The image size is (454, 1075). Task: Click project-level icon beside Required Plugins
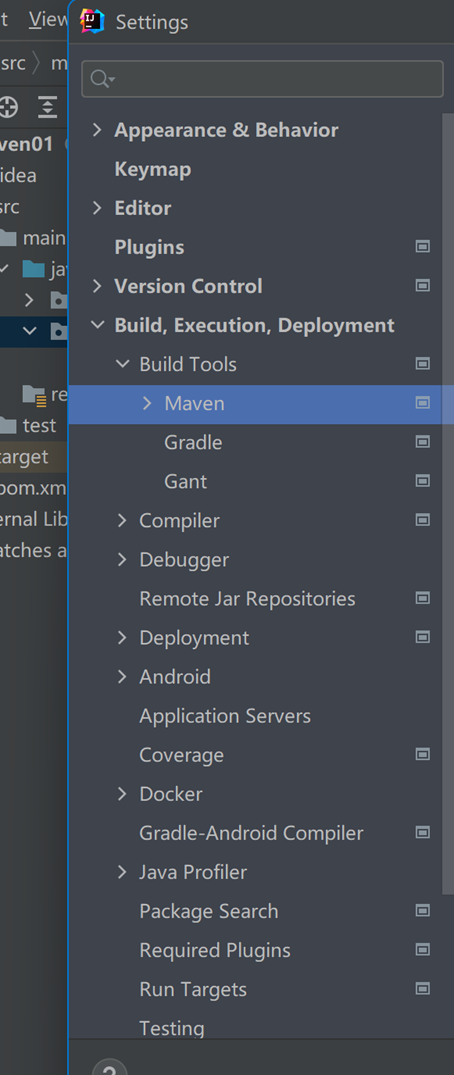pyautogui.click(x=423, y=950)
